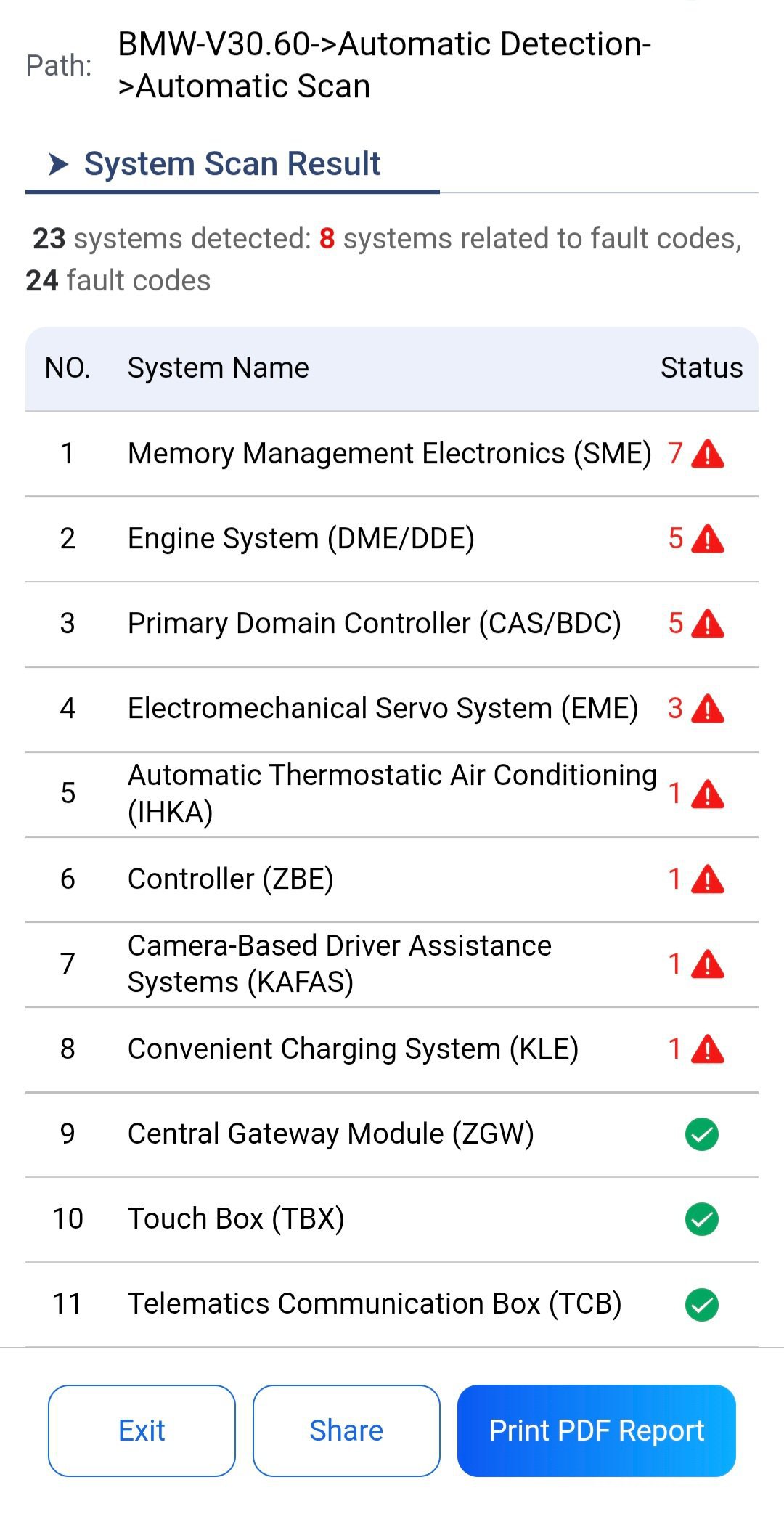The height and width of the screenshot is (1514, 784).
Task: Click the Status column header
Action: [701, 368]
